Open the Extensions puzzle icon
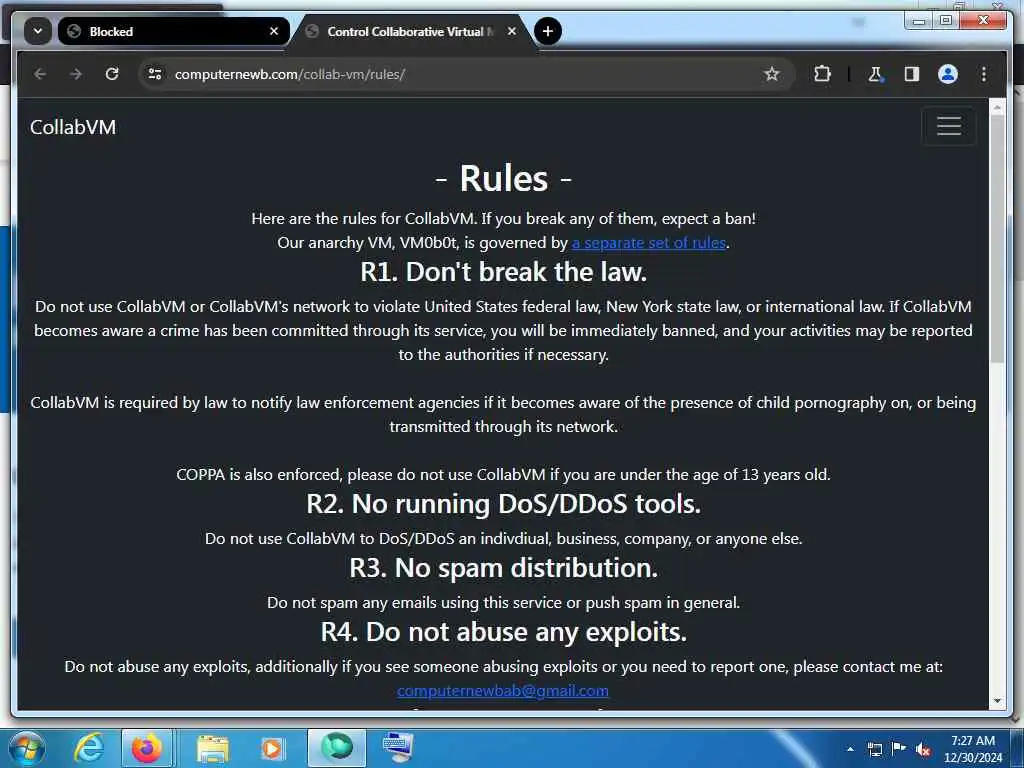The width and height of the screenshot is (1024, 768). 822,74
